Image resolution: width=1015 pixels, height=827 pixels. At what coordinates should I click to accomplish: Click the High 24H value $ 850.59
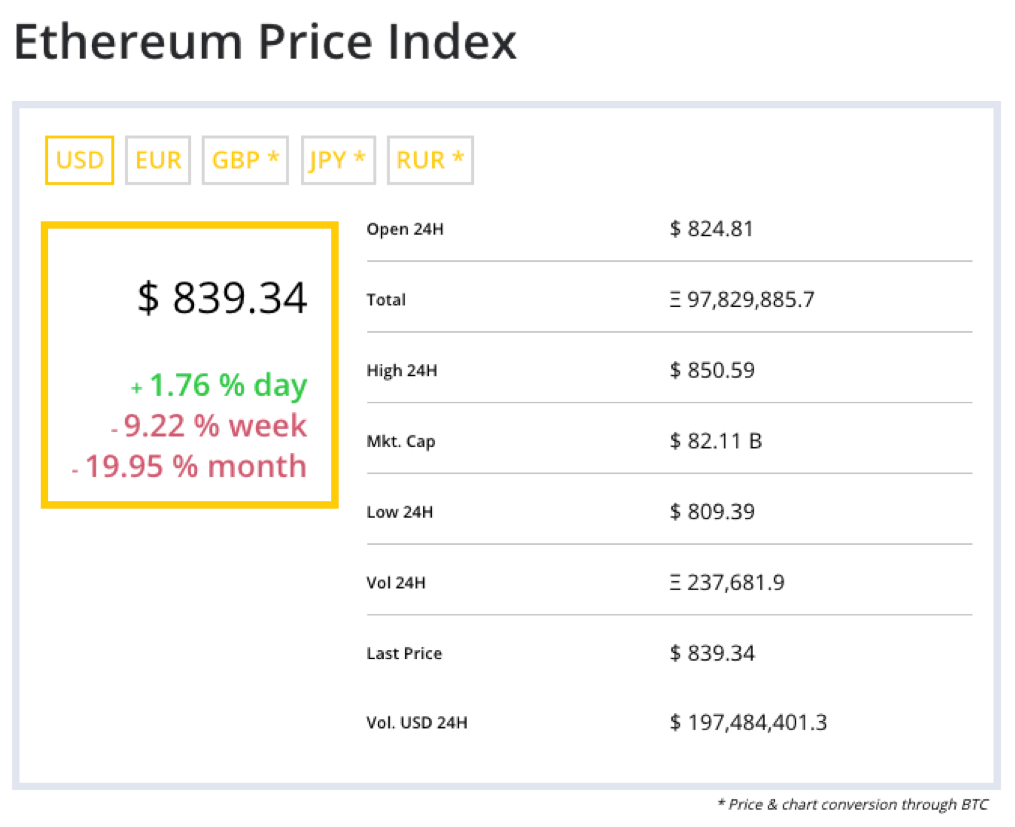[712, 370]
